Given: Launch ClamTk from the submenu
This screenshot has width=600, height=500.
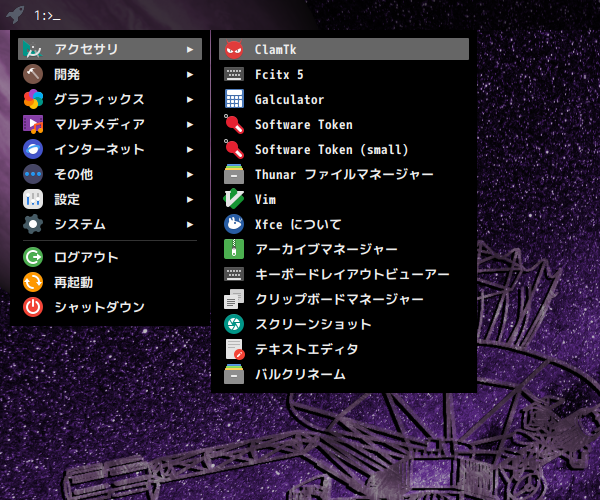Looking at the screenshot, I should 344,49.
